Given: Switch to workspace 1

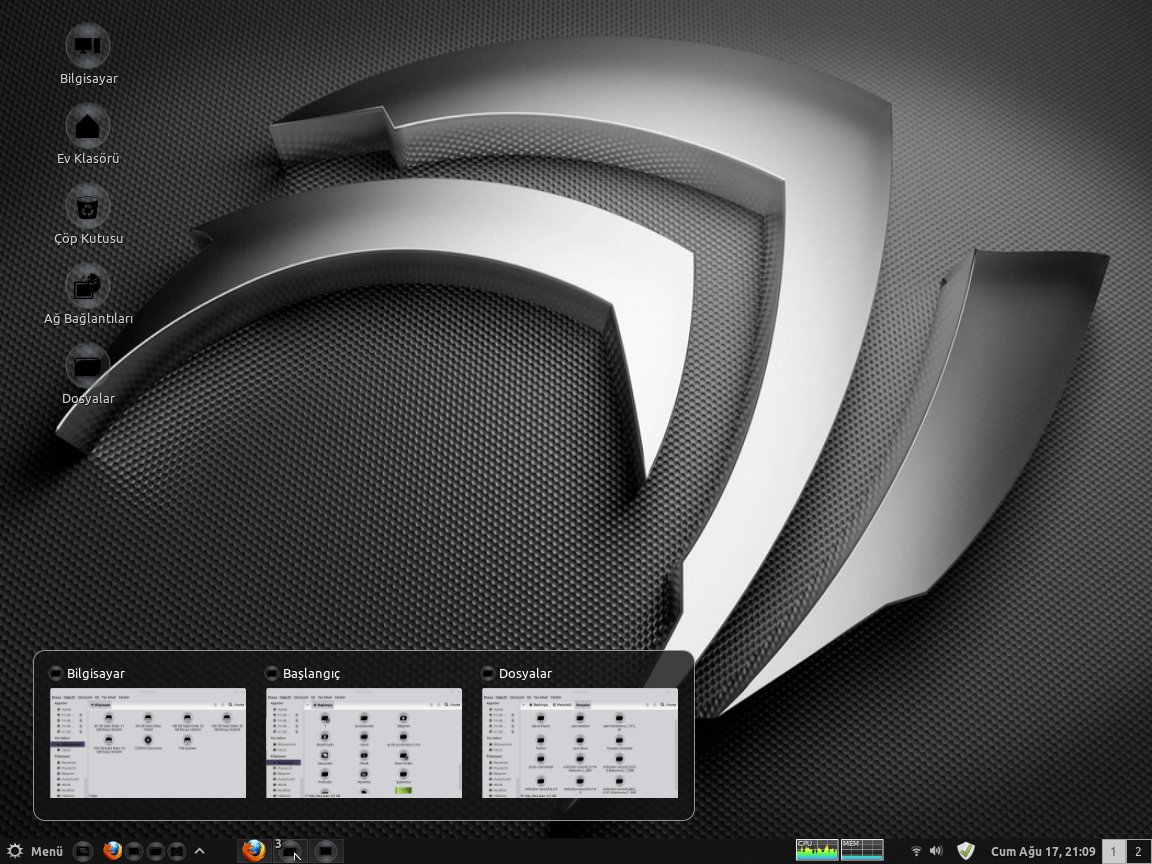Looking at the screenshot, I should pyautogui.click(x=1114, y=851).
